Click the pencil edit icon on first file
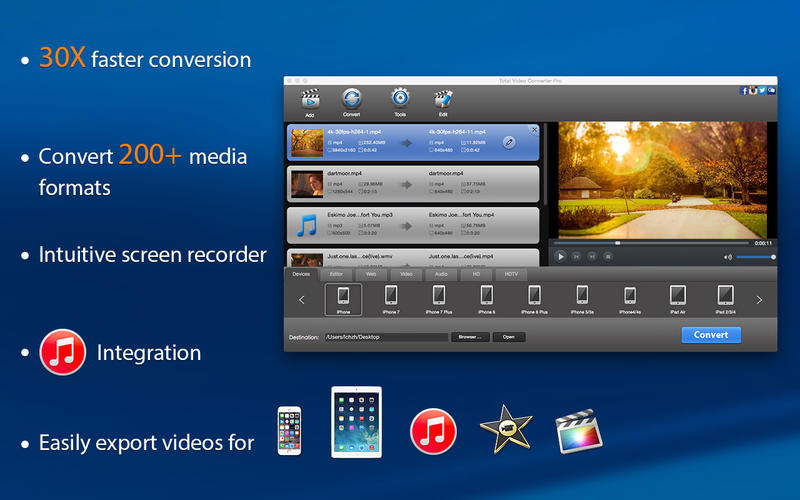The width and height of the screenshot is (800, 500). 509,143
